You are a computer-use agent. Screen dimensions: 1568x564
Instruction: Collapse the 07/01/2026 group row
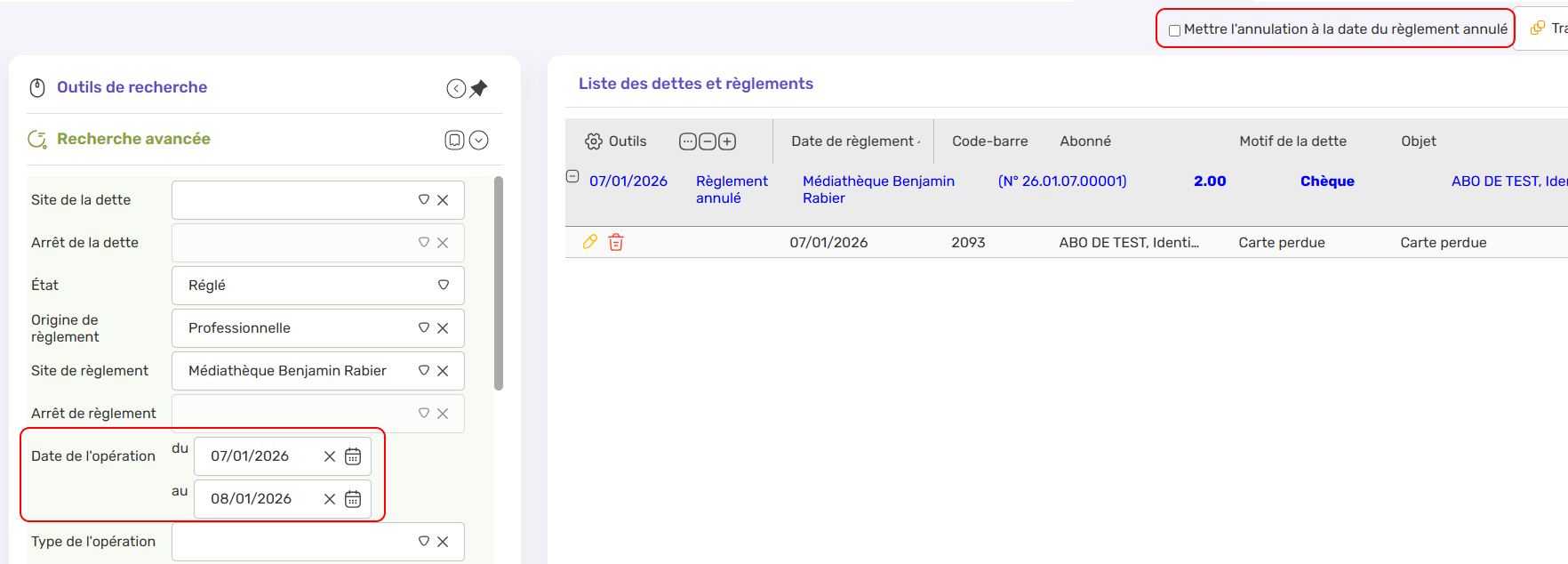(572, 177)
